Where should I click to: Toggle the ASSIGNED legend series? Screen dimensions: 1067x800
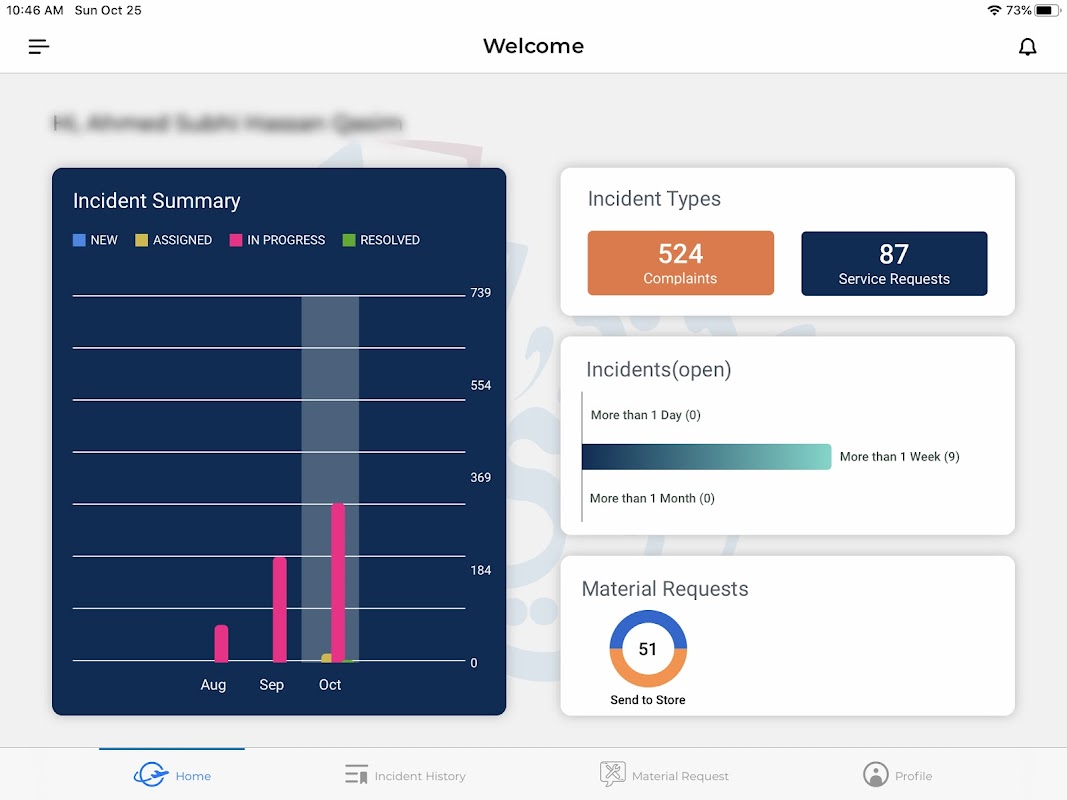tap(174, 240)
